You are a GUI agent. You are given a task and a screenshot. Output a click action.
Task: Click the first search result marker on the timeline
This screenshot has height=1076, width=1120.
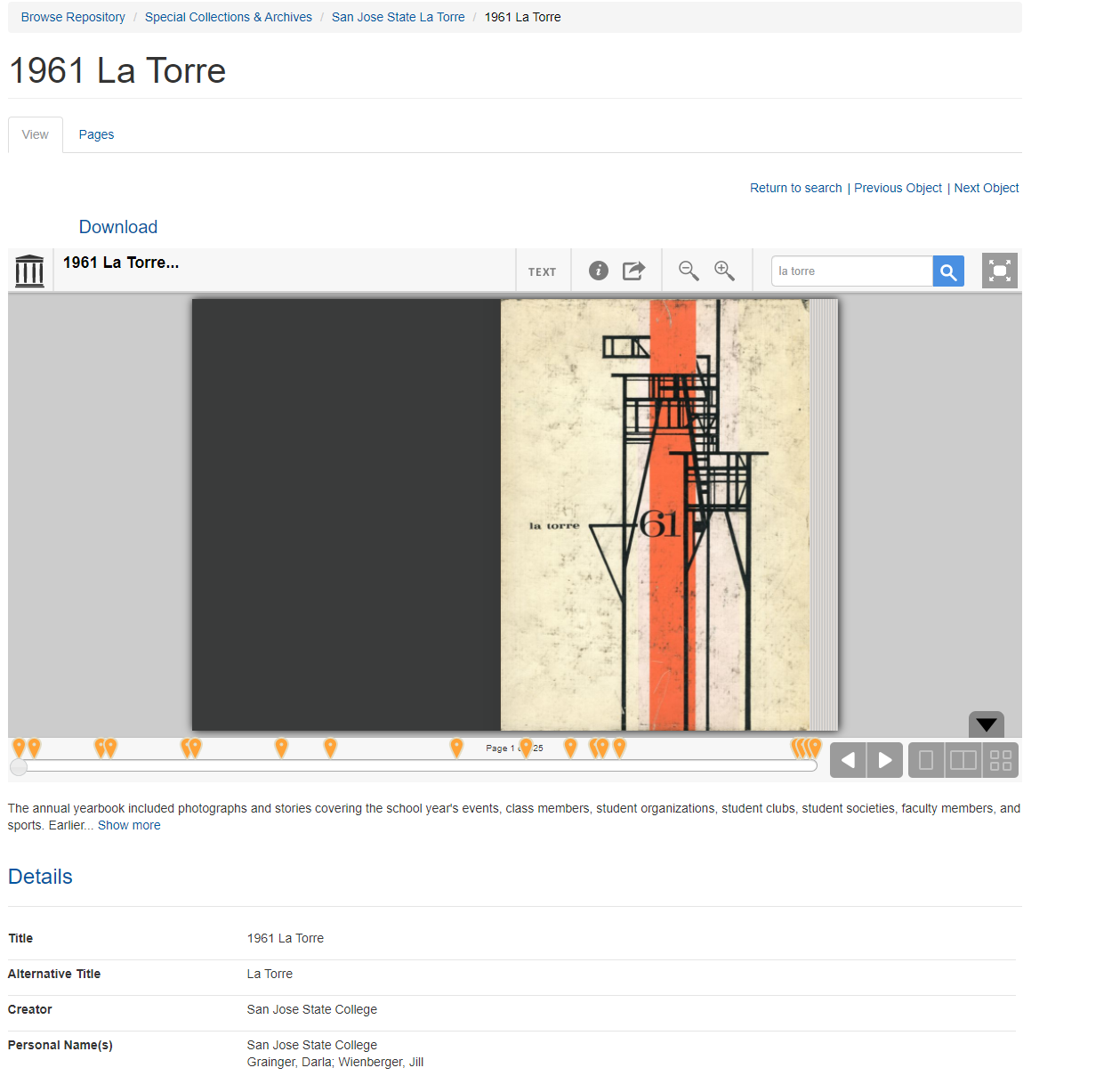coord(19,748)
